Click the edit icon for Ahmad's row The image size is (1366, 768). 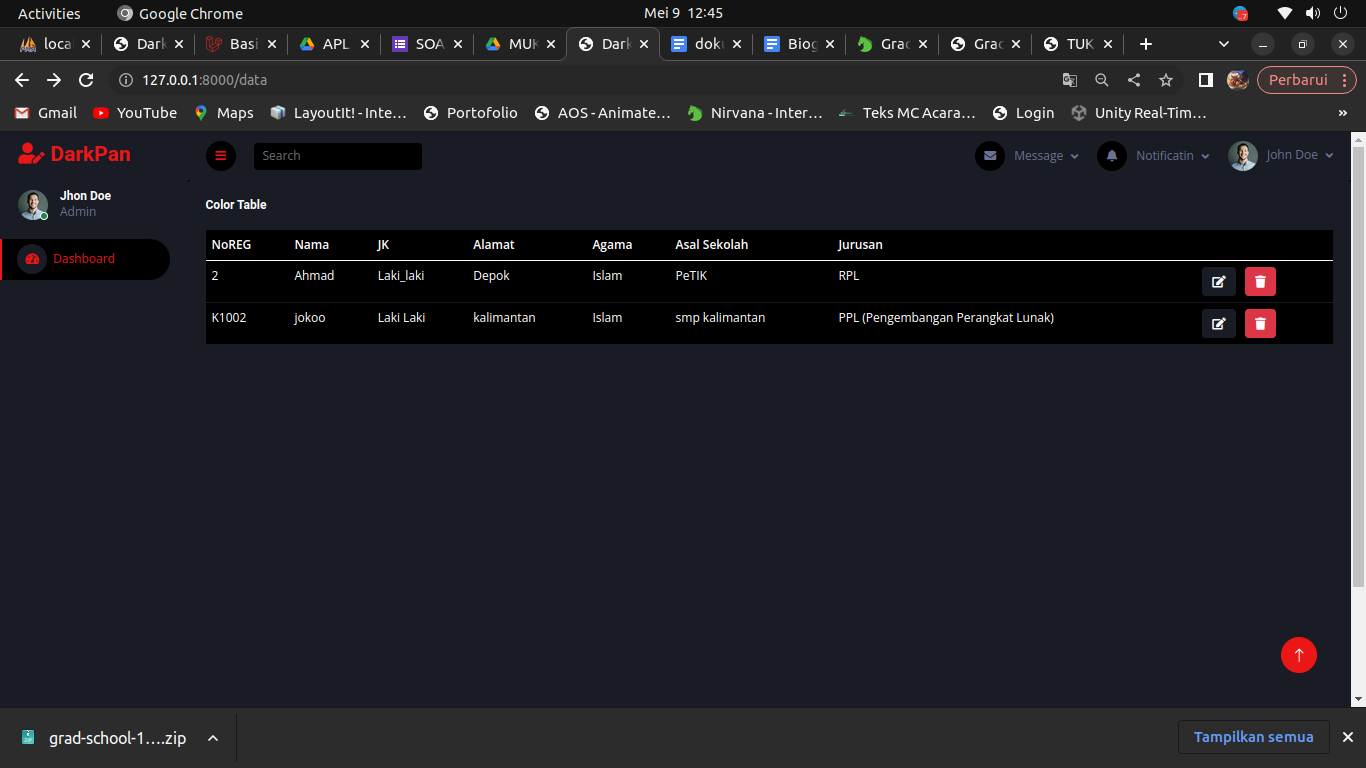click(1218, 282)
